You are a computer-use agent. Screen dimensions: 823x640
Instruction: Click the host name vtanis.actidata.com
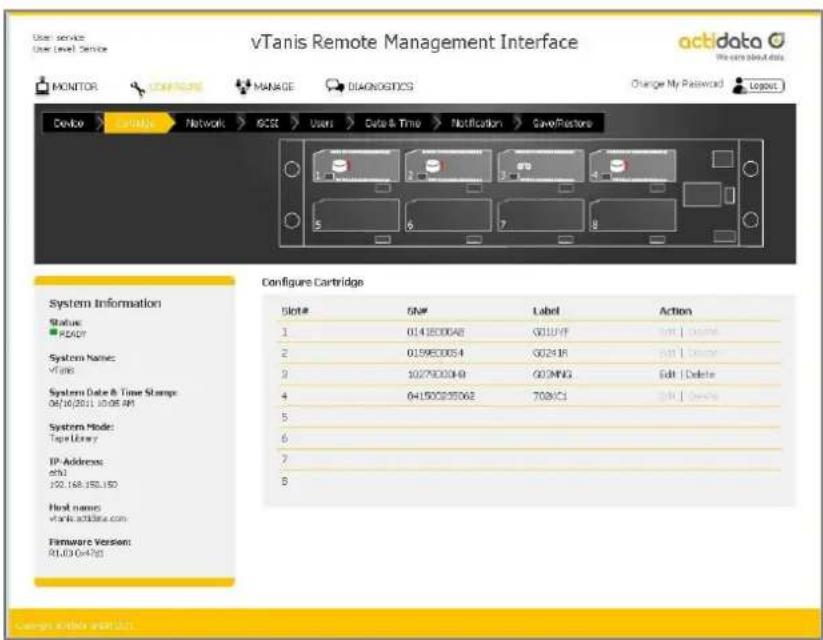88,518
